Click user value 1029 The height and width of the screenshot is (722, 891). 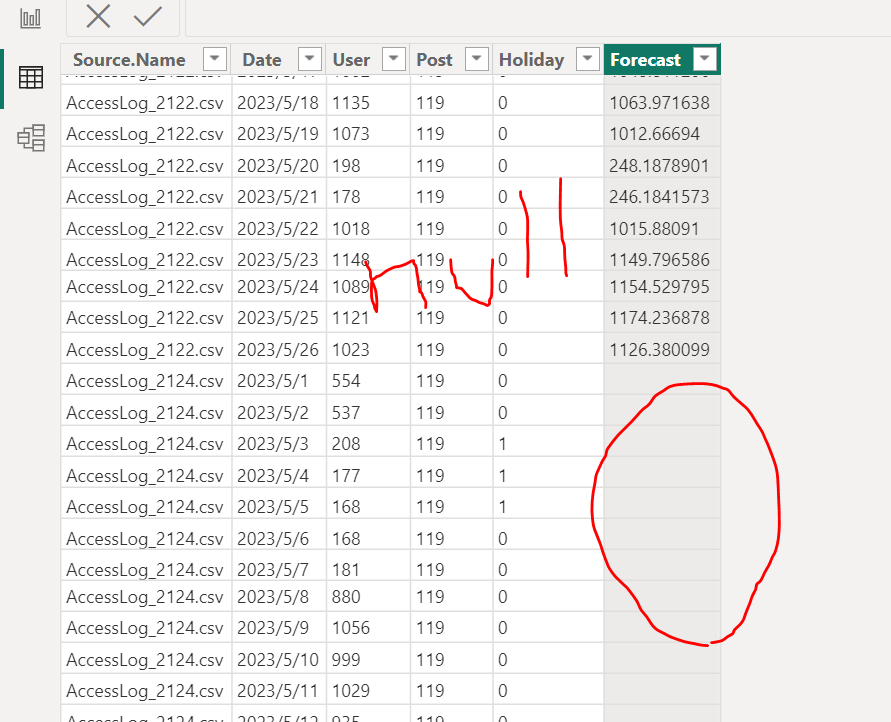coord(351,691)
